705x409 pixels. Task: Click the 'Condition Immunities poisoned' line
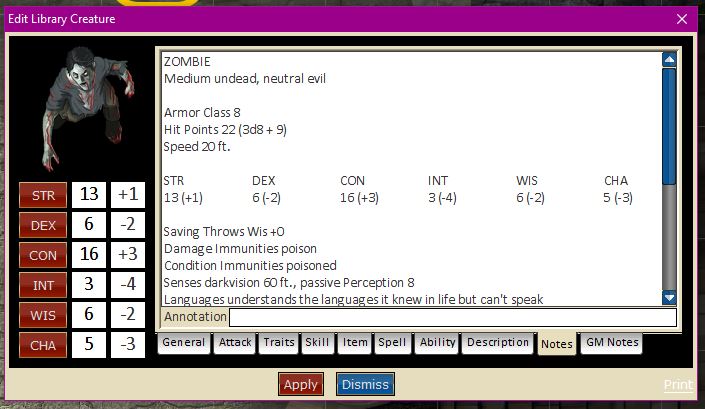(x=250, y=266)
